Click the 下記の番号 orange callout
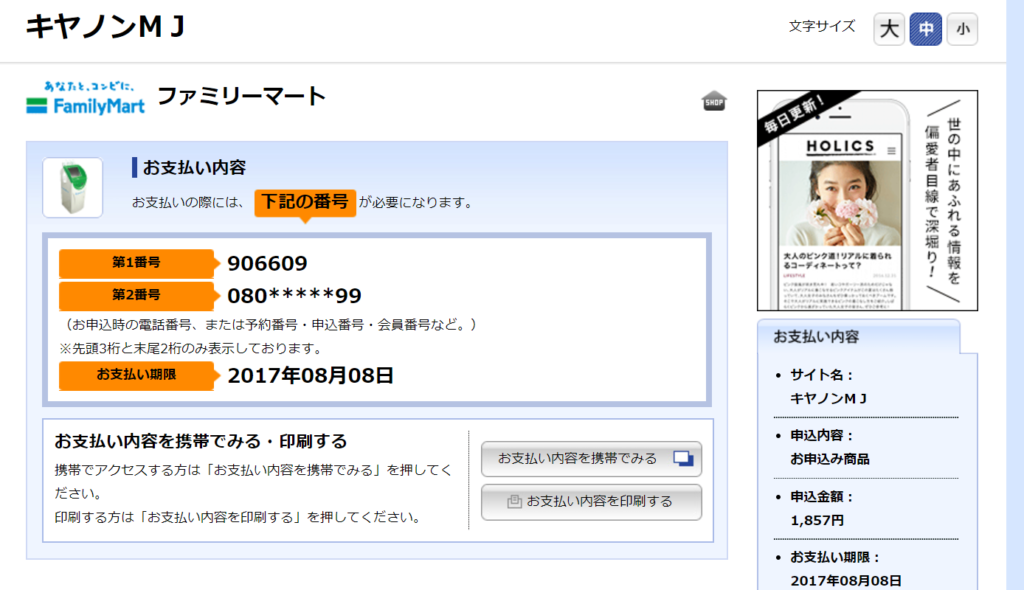The image size is (1024, 590). tap(305, 202)
